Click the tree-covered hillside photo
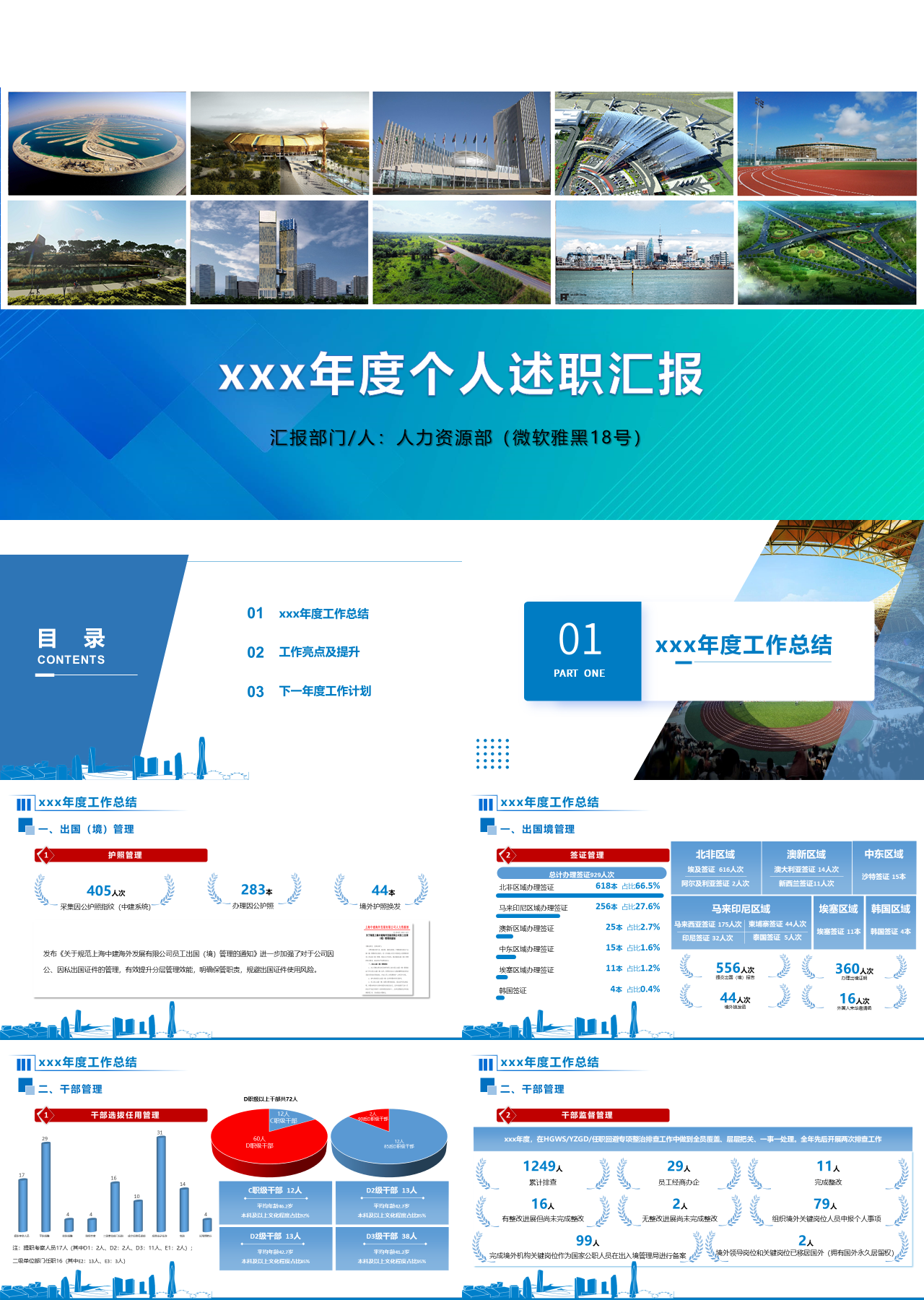This screenshot has width=924, height=1300. (x=97, y=253)
